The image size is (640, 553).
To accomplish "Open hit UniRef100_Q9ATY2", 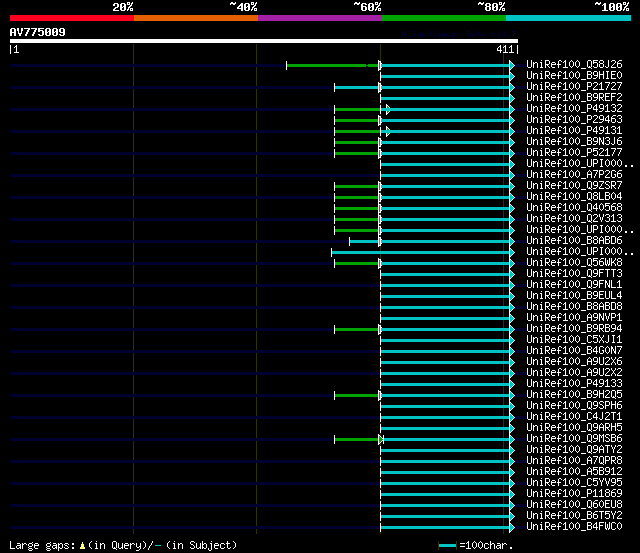I will (x=574, y=450).
